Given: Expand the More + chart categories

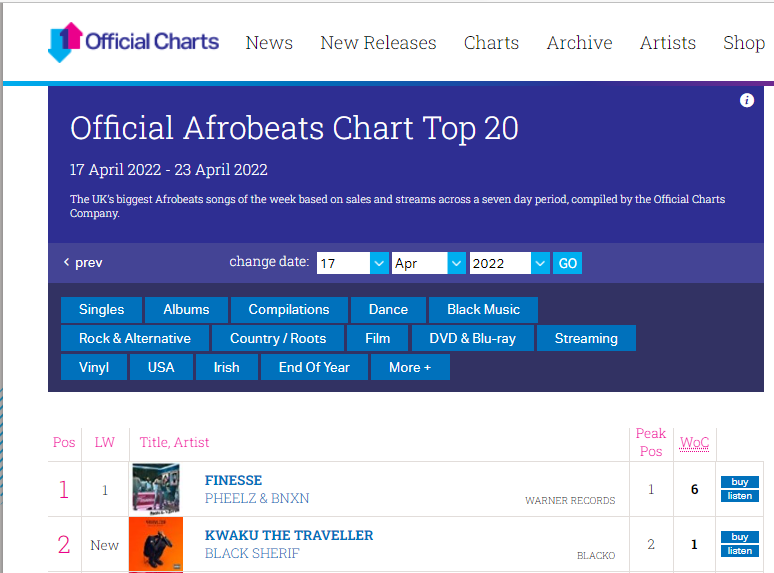Looking at the screenshot, I should (x=410, y=367).
